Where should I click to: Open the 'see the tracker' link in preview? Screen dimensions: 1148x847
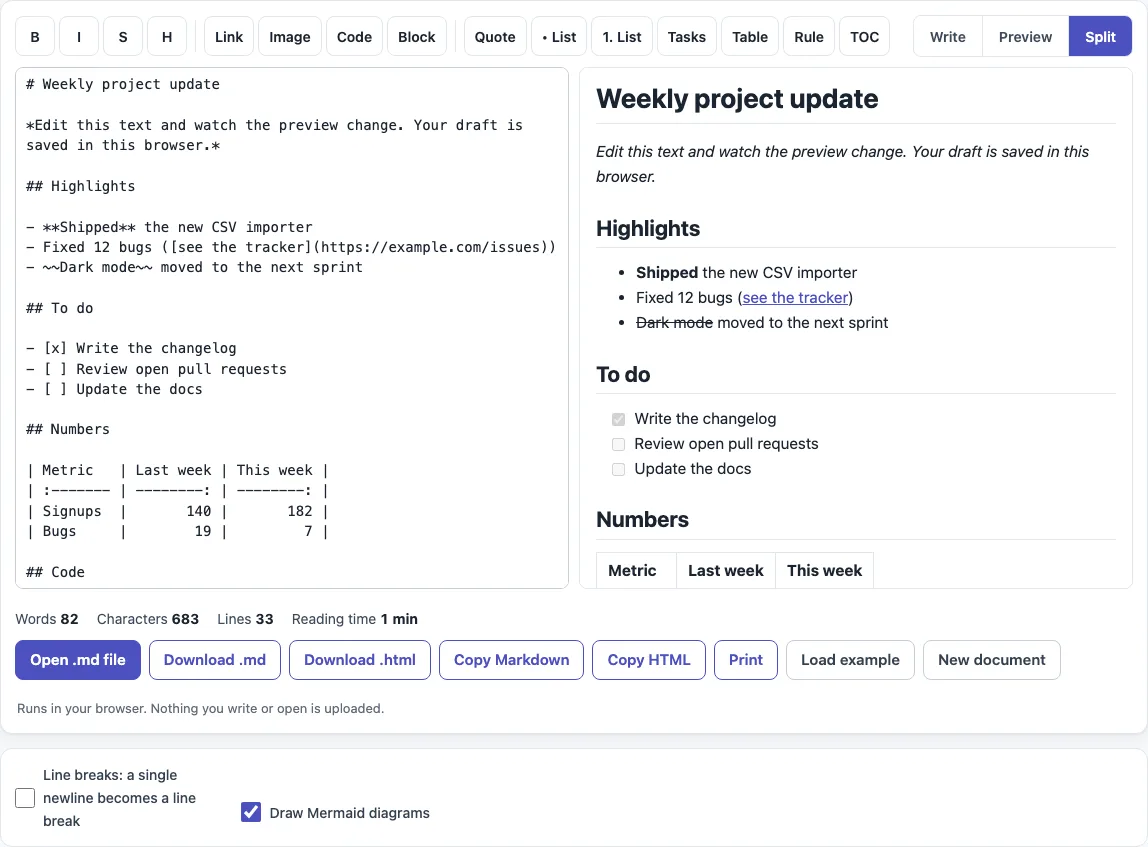795,297
